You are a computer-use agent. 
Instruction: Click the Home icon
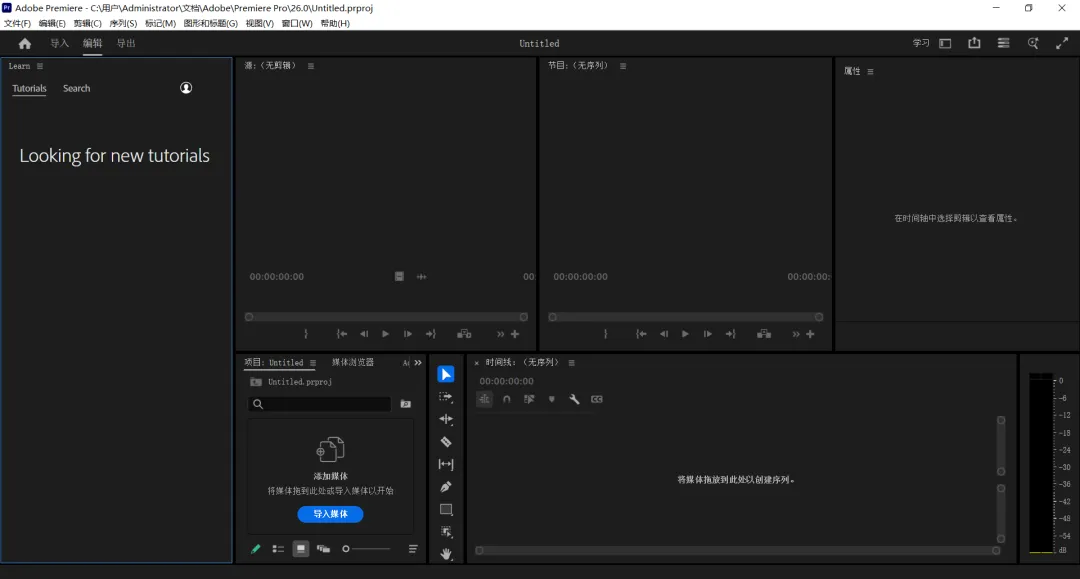25,43
